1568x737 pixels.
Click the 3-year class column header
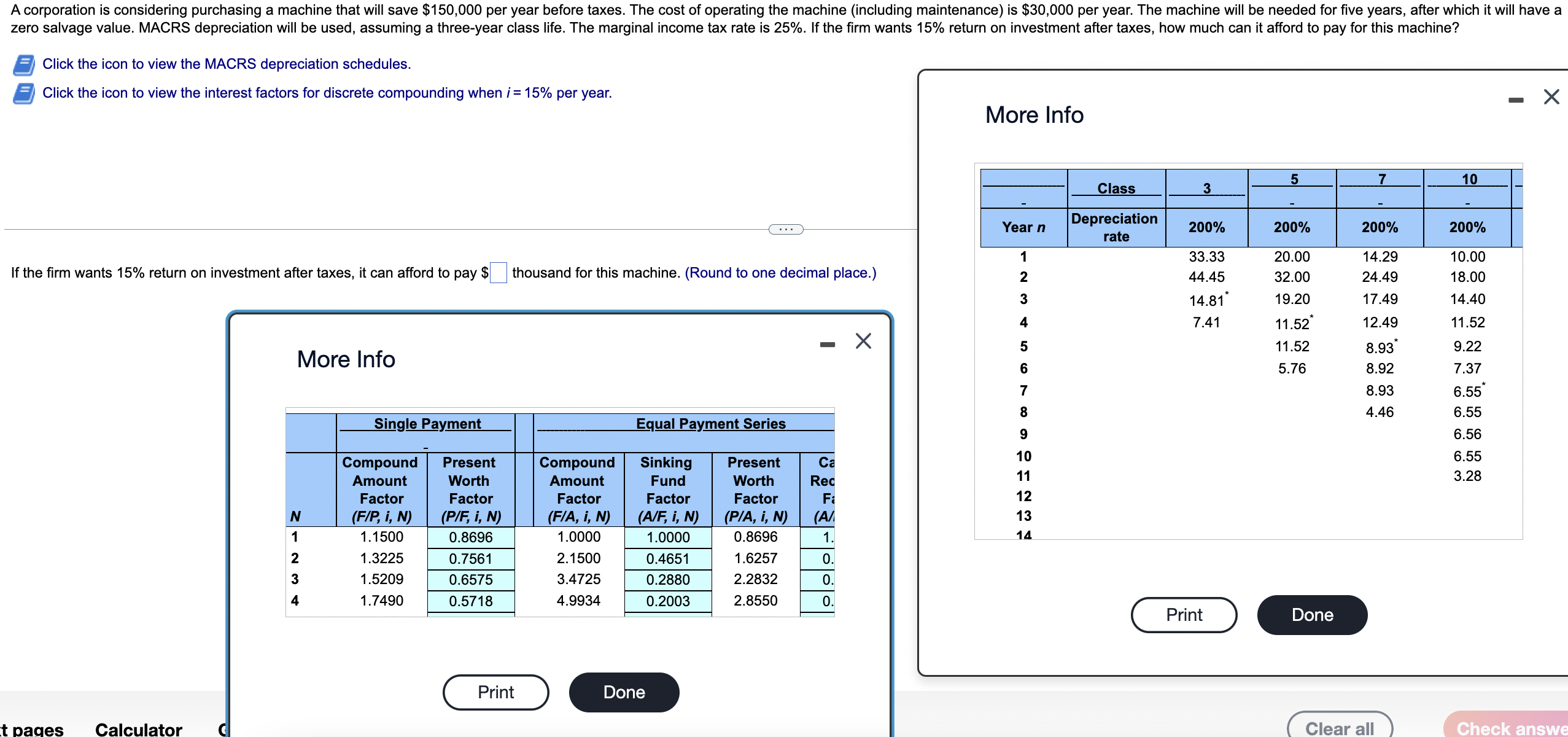[1206, 189]
